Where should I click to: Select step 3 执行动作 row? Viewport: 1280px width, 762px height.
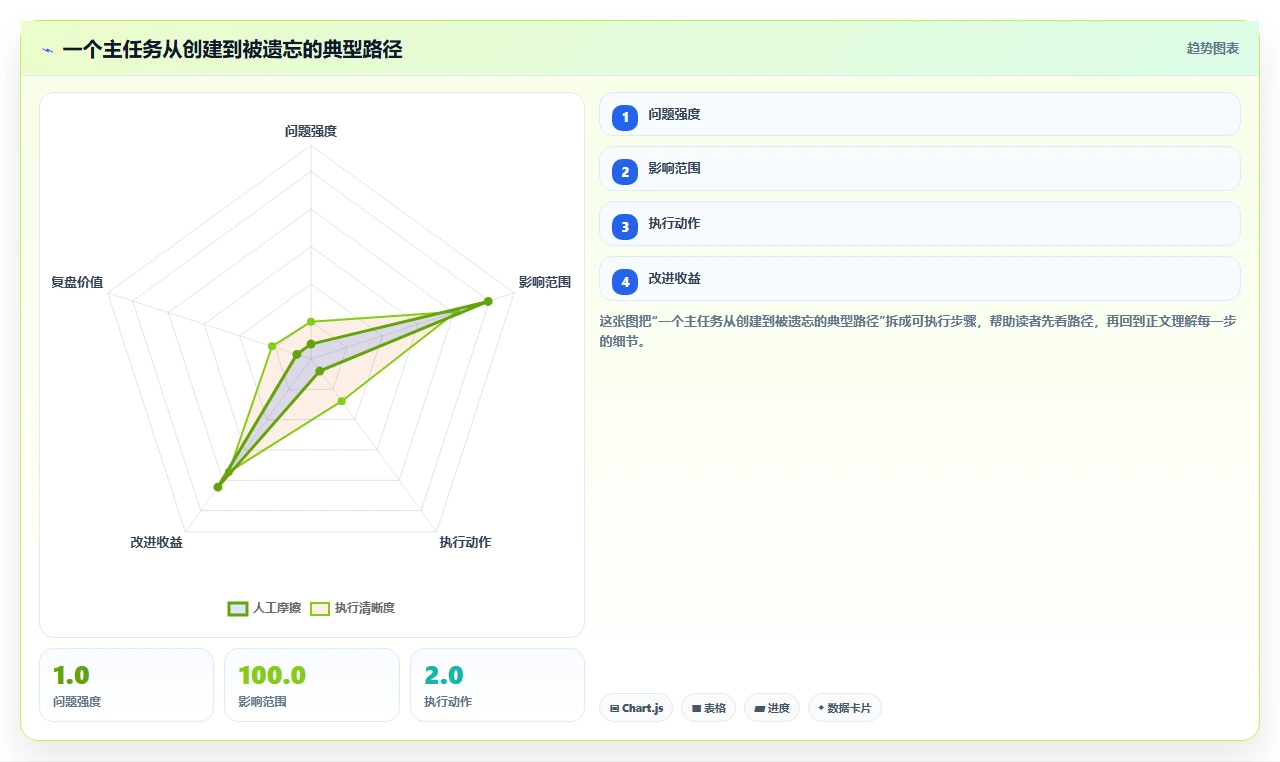(920, 224)
